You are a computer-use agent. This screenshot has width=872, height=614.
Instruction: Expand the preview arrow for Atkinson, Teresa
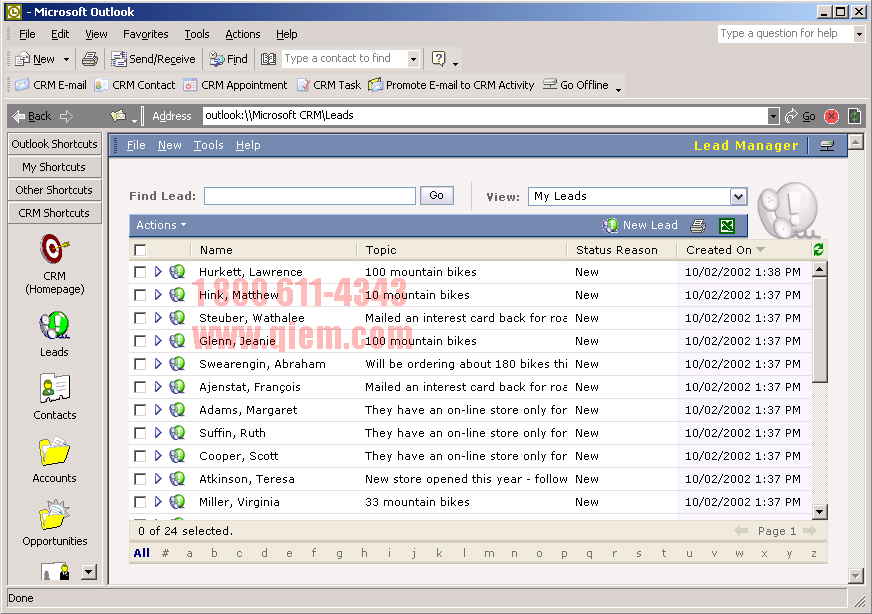click(x=158, y=479)
